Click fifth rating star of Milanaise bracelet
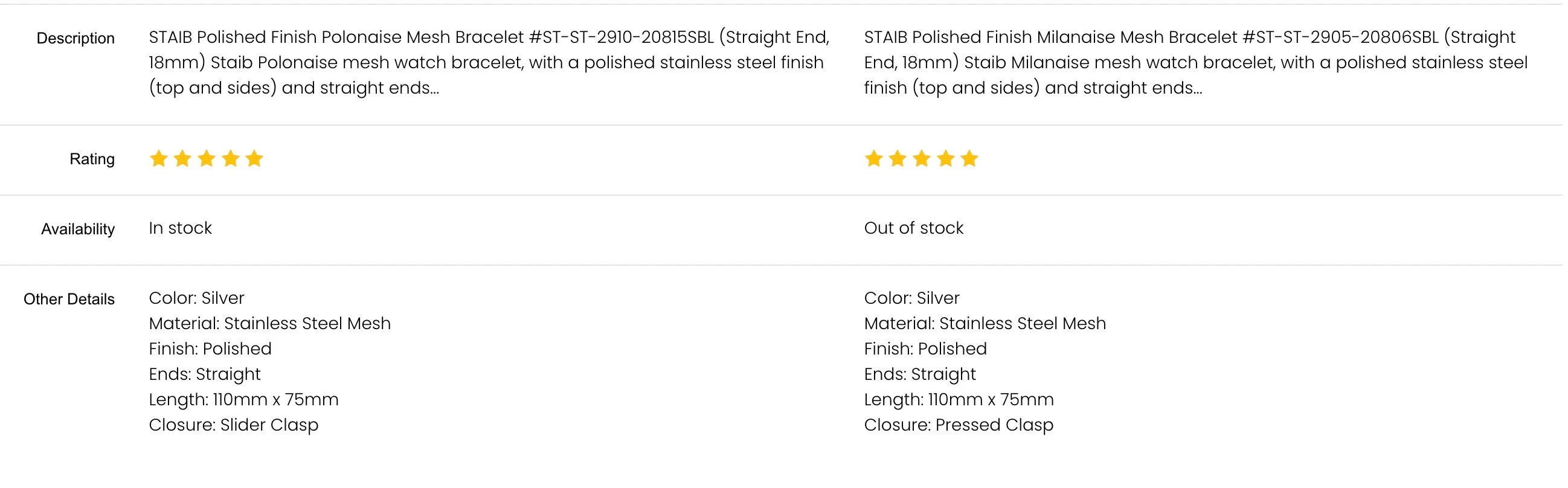The width and height of the screenshot is (1568, 488). click(969, 159)
